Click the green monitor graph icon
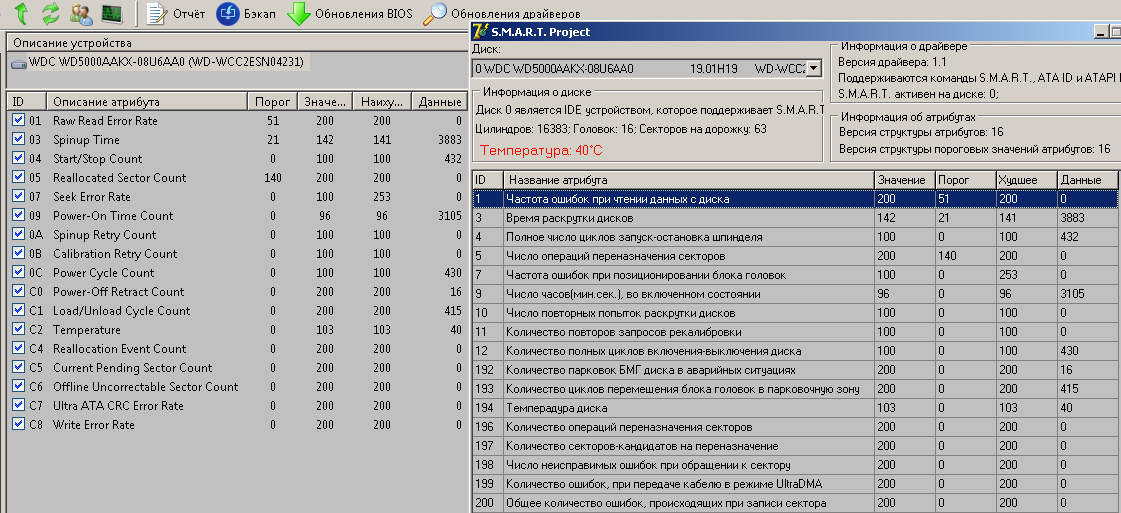This screenshot has width=1121, height=513. (x=111, y=13)
